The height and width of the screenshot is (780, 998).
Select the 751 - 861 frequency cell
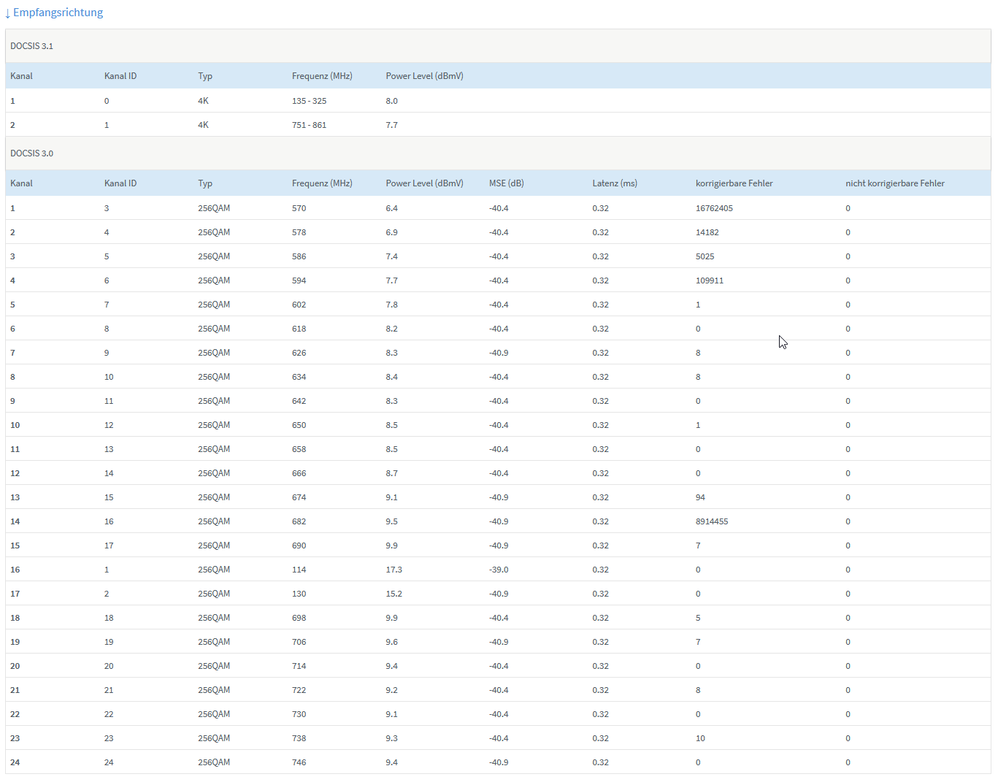click(x=309, y=125)
